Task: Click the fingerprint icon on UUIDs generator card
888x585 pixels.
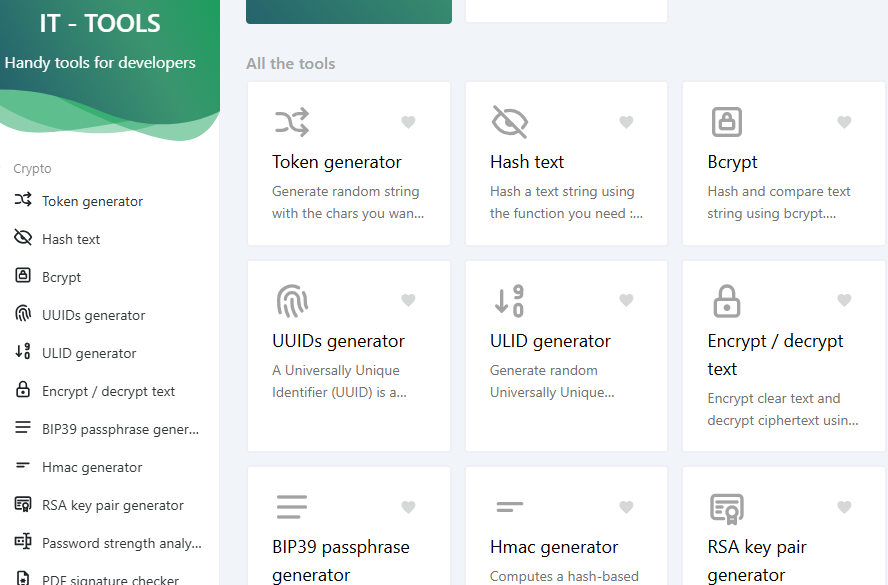Action: [x=291, y=301]
